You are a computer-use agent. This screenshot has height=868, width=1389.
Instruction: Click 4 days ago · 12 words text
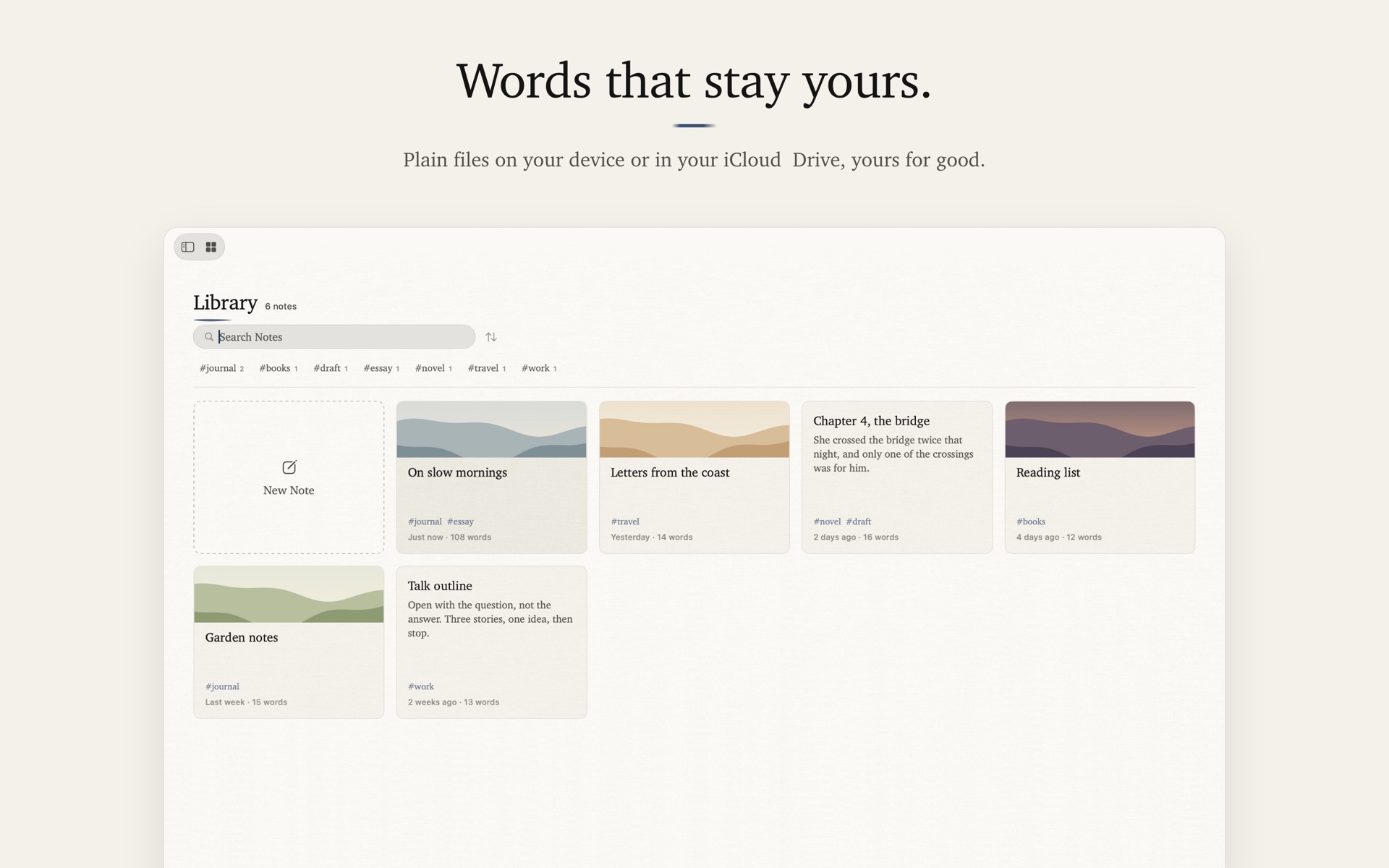1059,537
